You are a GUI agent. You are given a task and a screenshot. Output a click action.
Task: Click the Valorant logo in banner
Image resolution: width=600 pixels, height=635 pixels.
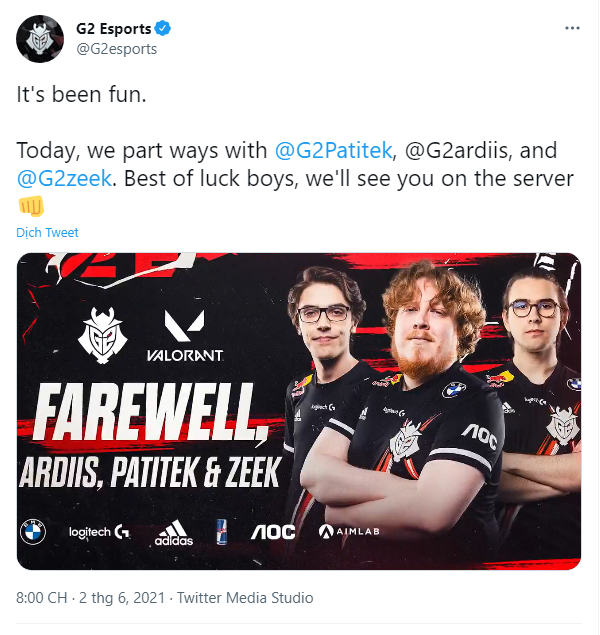(185, 336)
